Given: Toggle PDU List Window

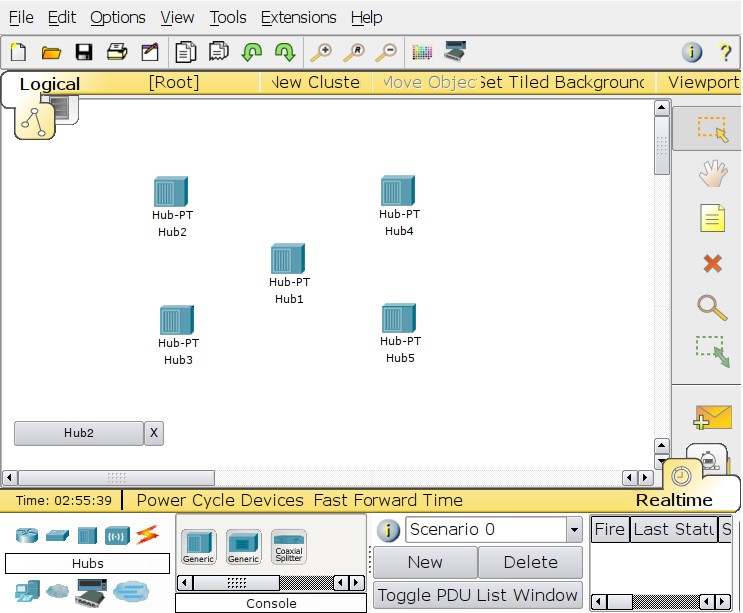Looking at the screenshot, I should (x=478, y=595).
